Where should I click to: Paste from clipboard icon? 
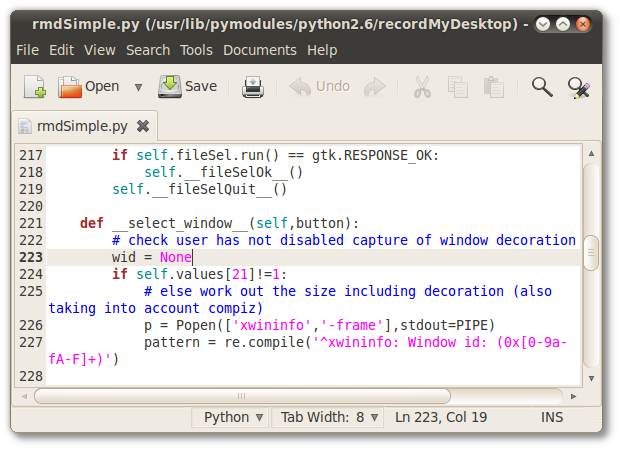coord(493,87)
